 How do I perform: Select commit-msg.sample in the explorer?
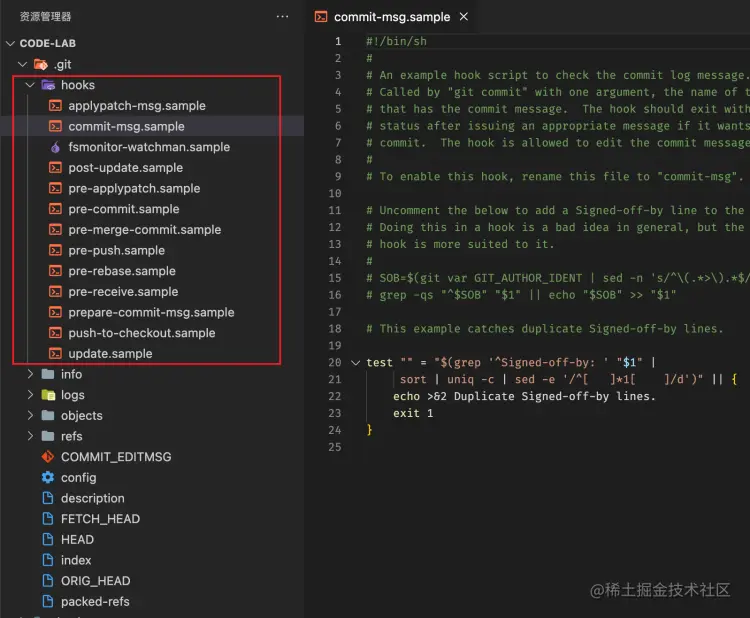click(126, 126)
